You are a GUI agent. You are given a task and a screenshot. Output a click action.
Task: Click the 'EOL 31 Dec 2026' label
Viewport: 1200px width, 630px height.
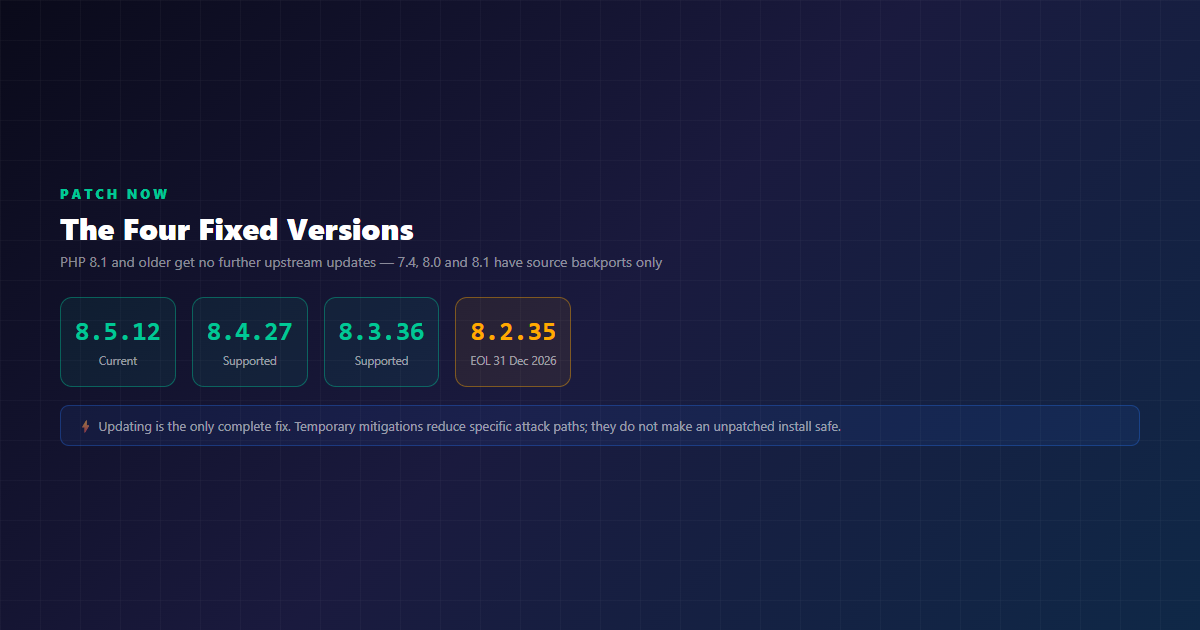(x=513, y=361)
